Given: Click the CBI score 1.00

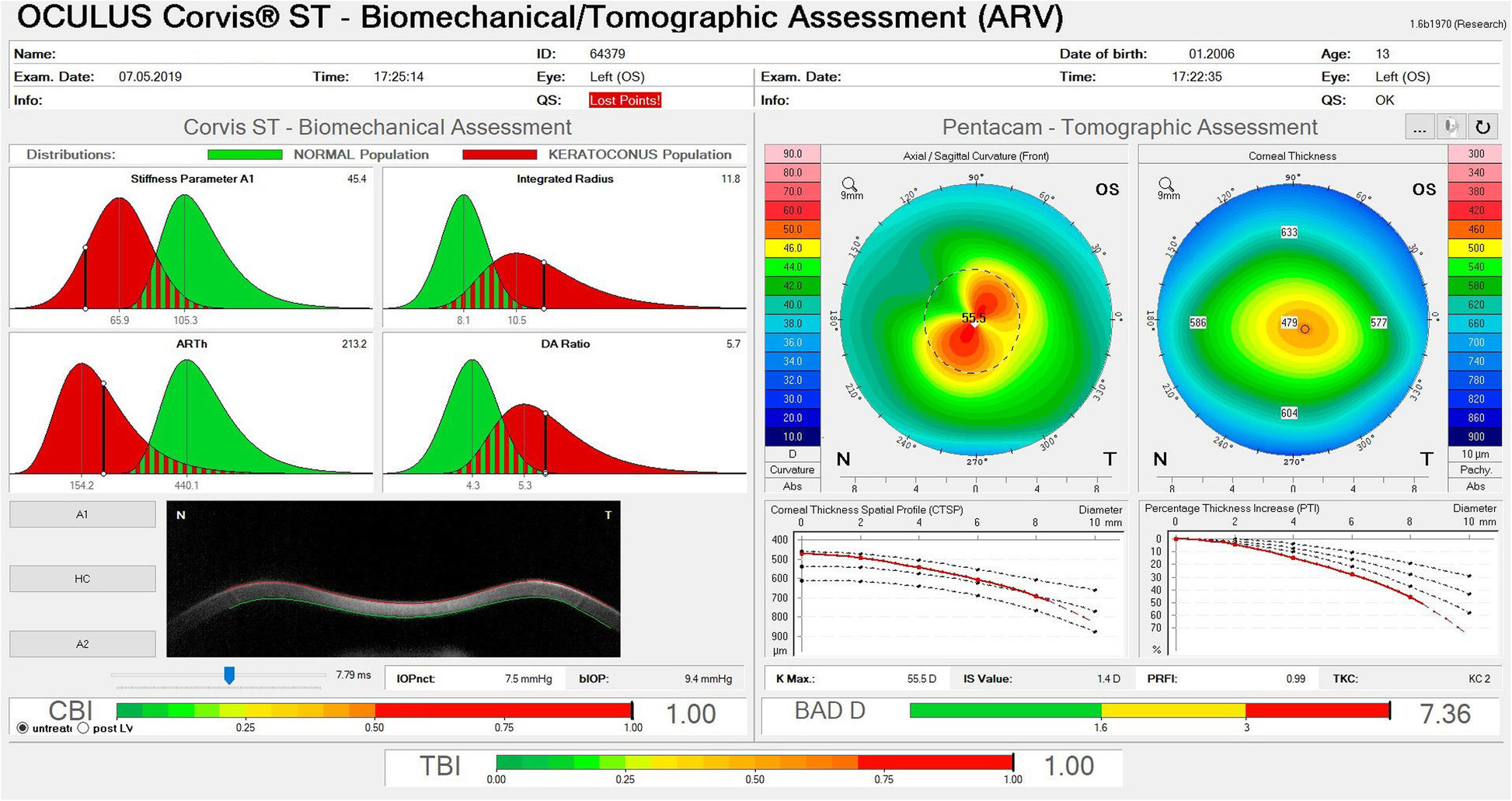Looking at the screenshot, I should click(x=691, y=714).
